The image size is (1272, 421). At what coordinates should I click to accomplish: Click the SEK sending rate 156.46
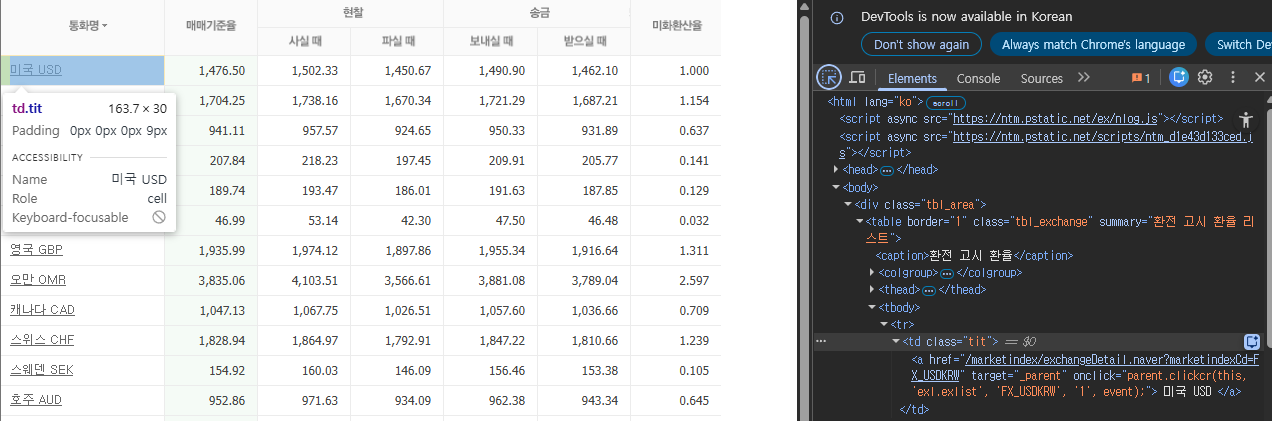[505, 370]
